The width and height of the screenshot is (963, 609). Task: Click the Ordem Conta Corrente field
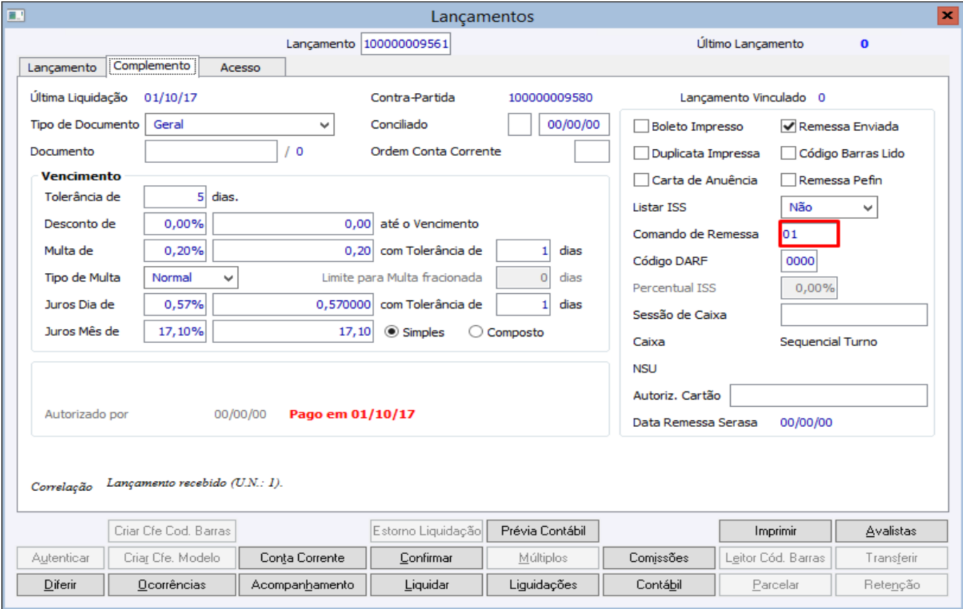(592, 152)
